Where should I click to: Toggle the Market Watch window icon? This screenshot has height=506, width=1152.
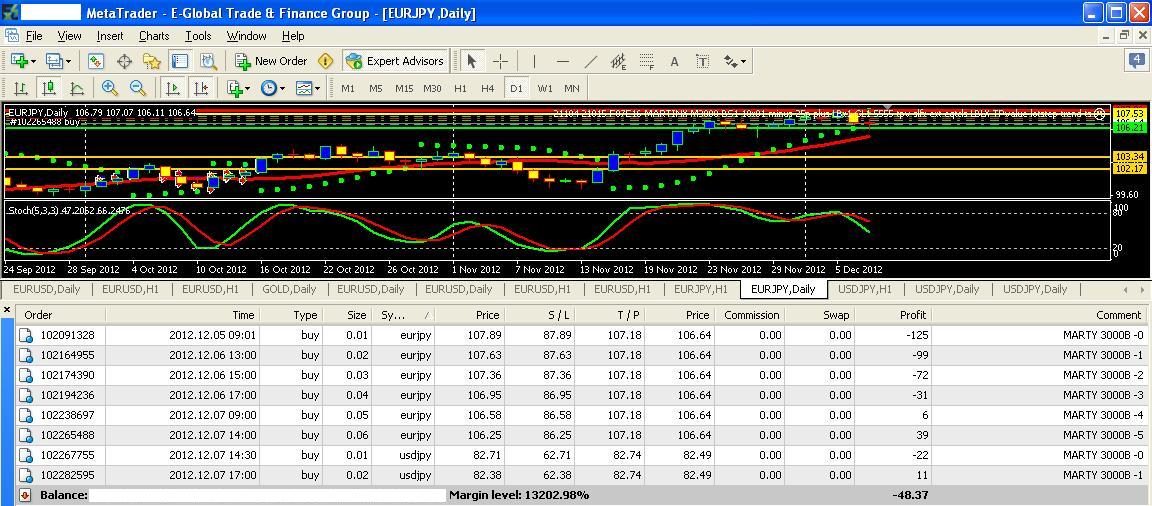(96, 61)
